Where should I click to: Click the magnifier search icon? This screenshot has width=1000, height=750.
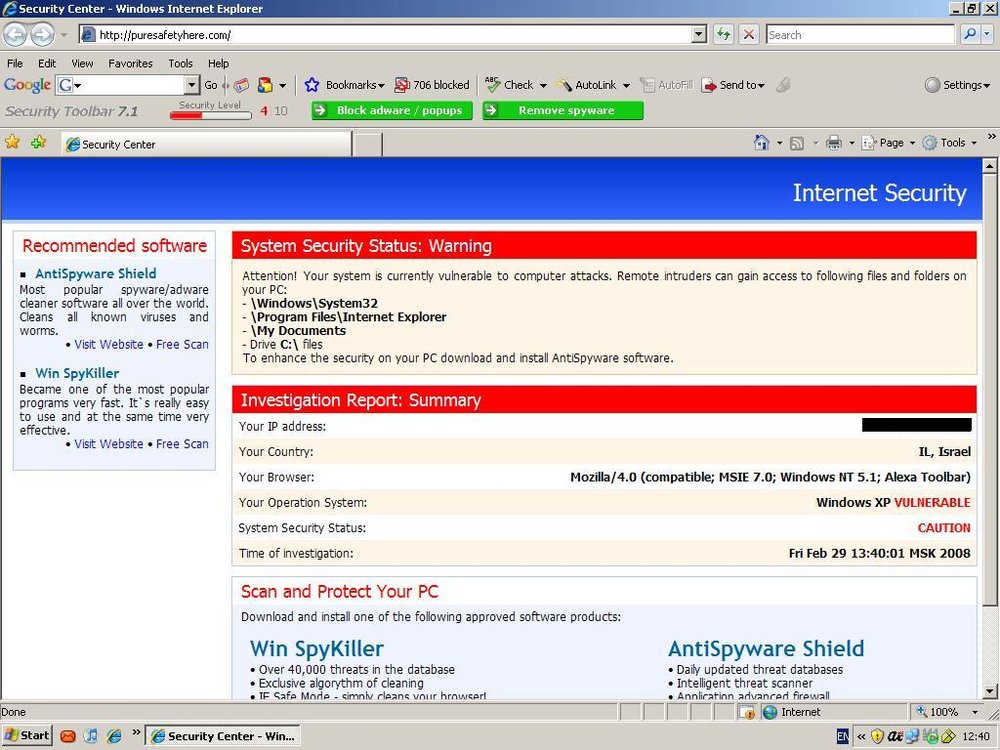970,34
